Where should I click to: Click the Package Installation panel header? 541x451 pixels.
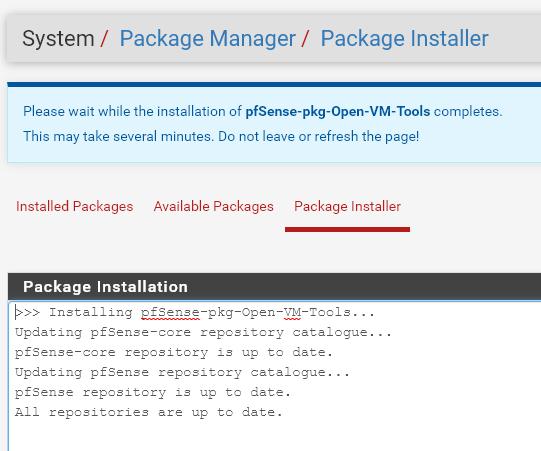tap(274, 286)
